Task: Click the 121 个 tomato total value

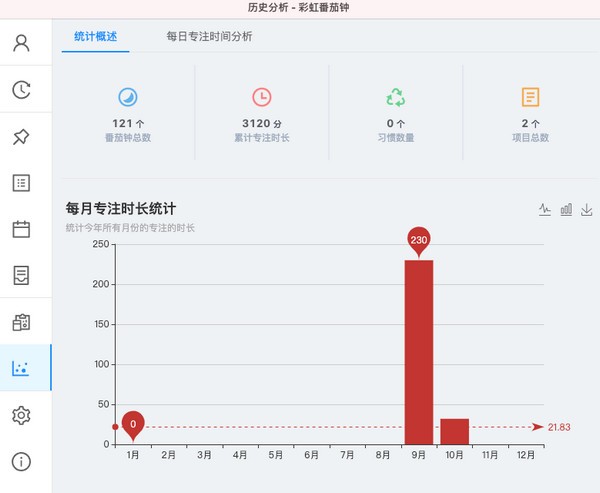Action: [128, 124]
